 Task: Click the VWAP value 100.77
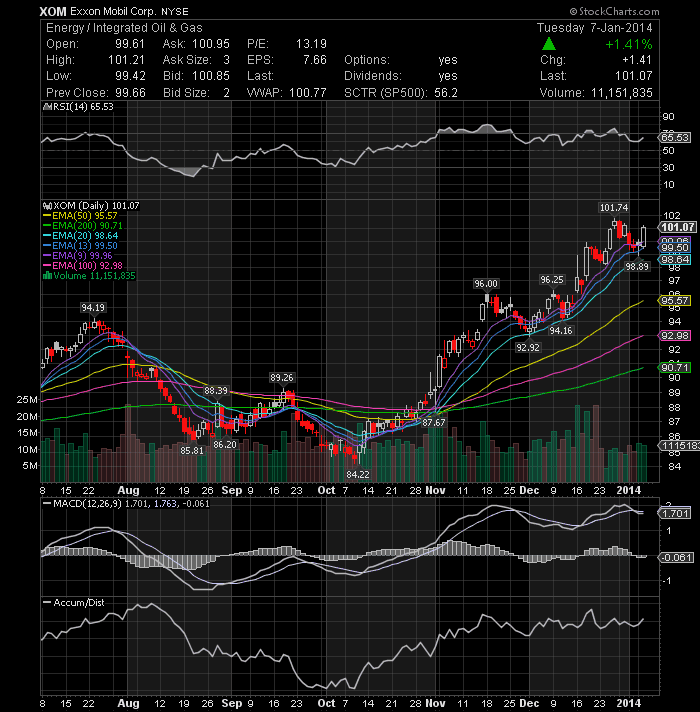[x=307, y=93]
